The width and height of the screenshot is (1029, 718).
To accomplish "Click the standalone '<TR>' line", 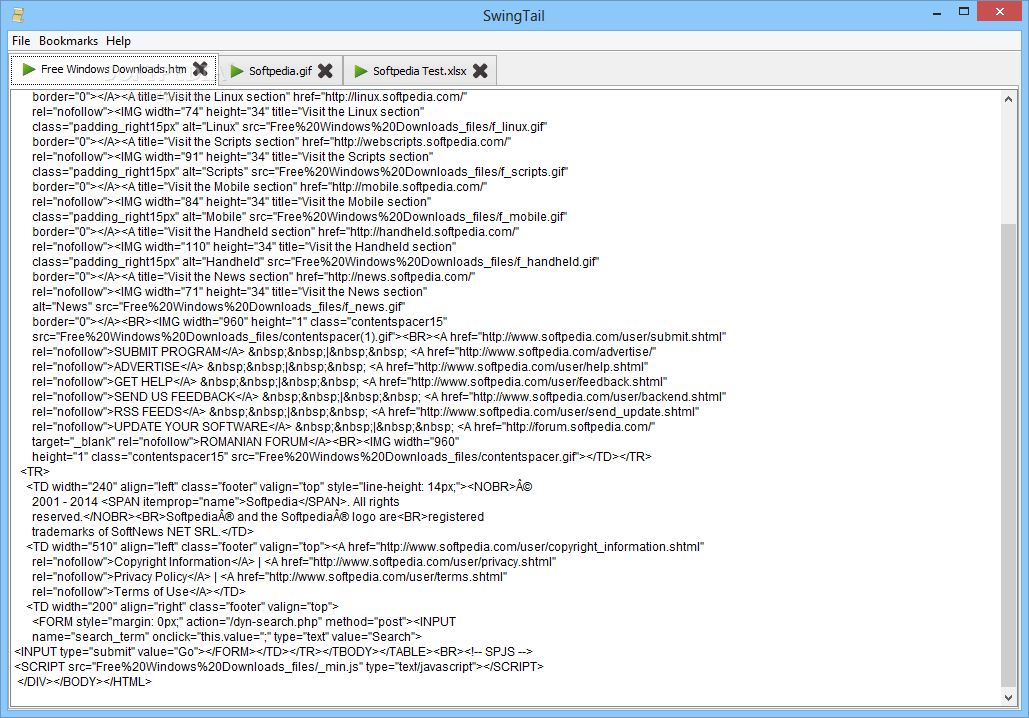I will pyautogui.click(x=35, y=472).
